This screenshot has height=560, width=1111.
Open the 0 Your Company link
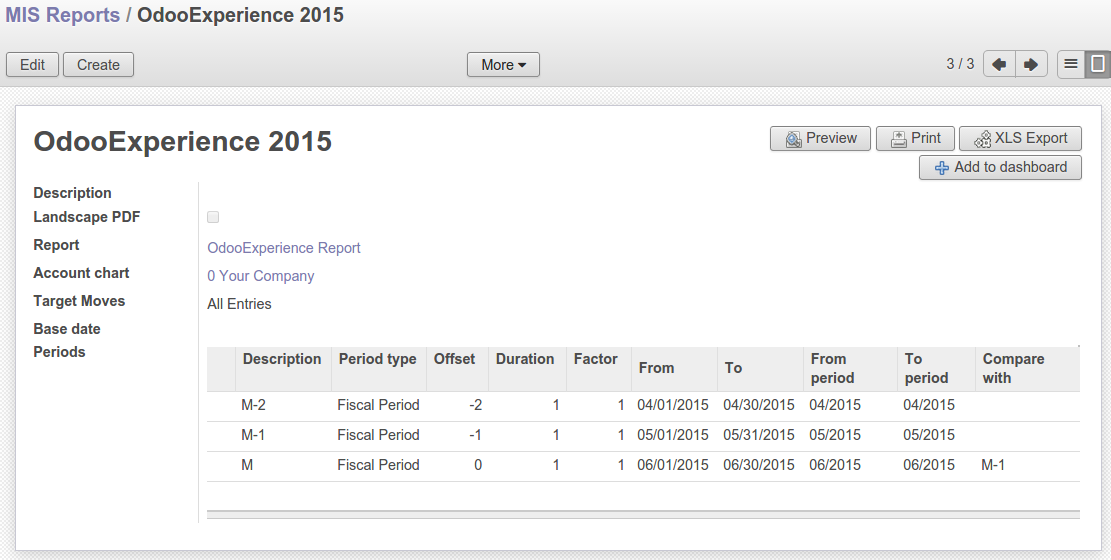(x=260, y=276)
